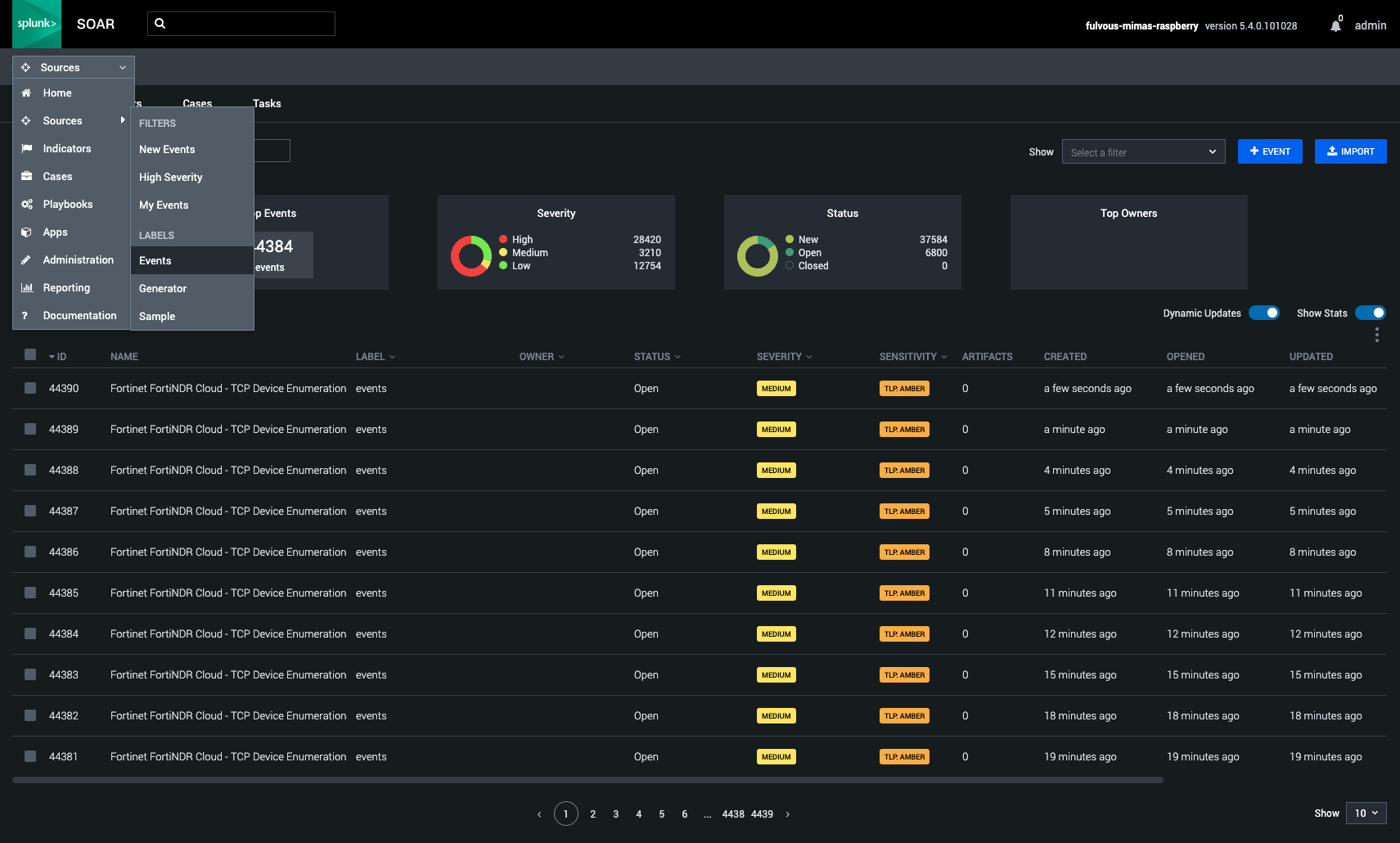
Task: Open the notifications bell
Action: [x=1336, y=25]
